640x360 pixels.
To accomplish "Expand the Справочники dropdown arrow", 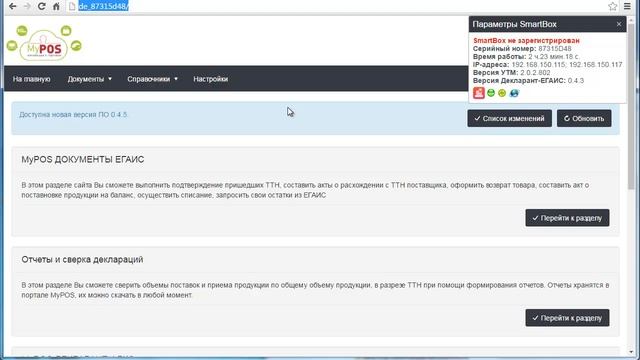I will (176, 79).
